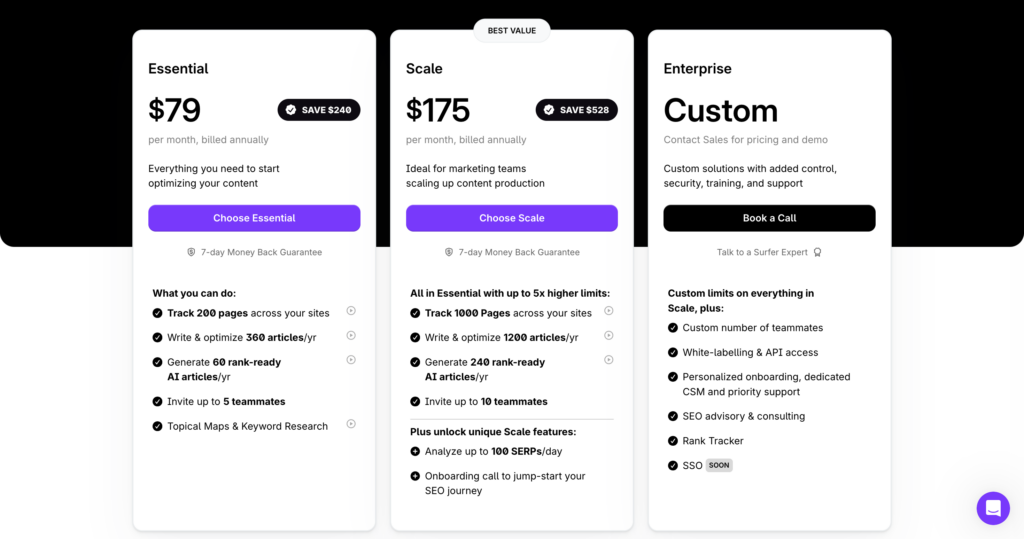Viewport: 1024px width, 539px height.
Task: Click the SSO SOON tag
Action: [x=719, y=465]
